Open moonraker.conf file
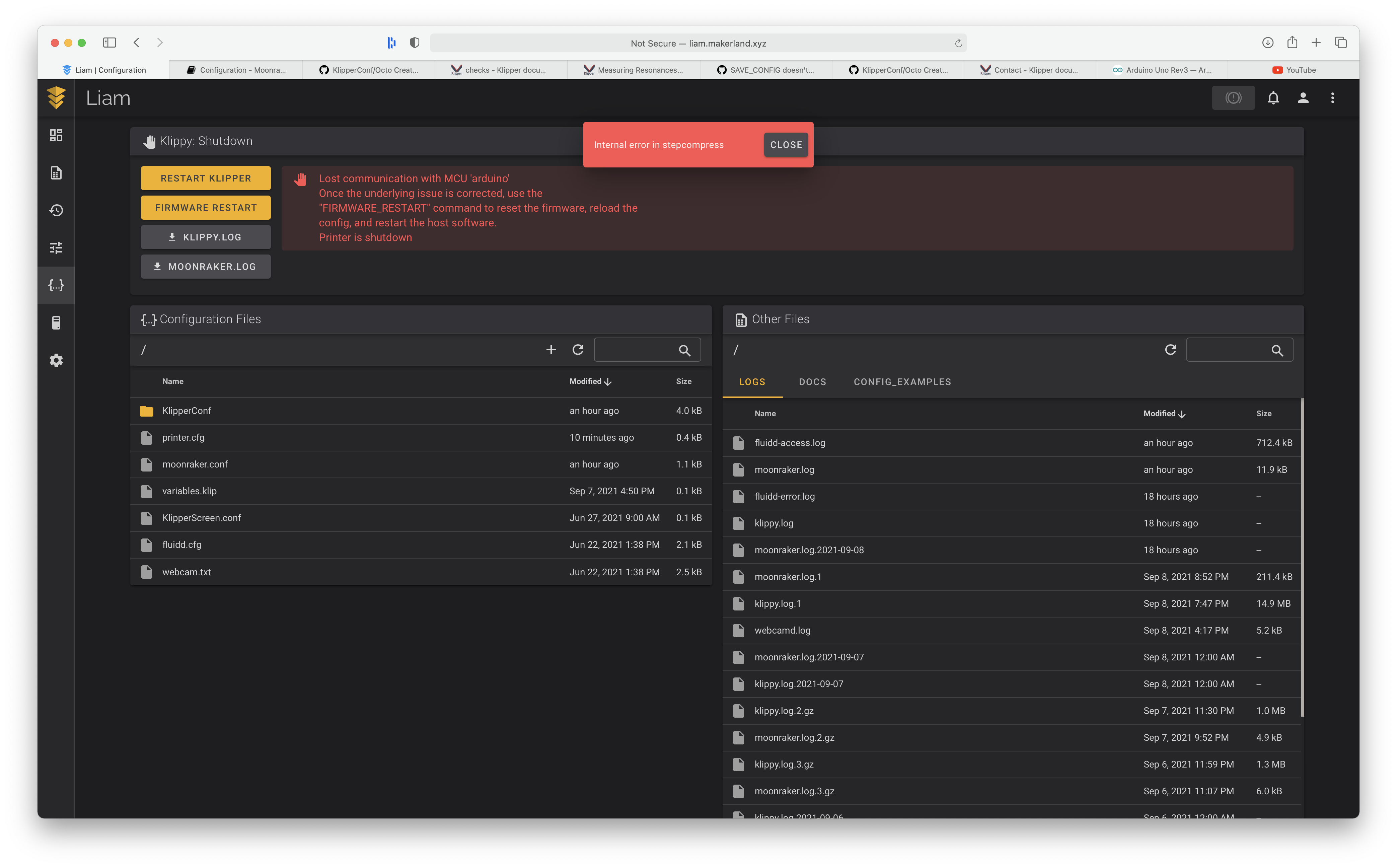Image resolution: width=1397 pixels, height=868 pixels. (421, 464)
